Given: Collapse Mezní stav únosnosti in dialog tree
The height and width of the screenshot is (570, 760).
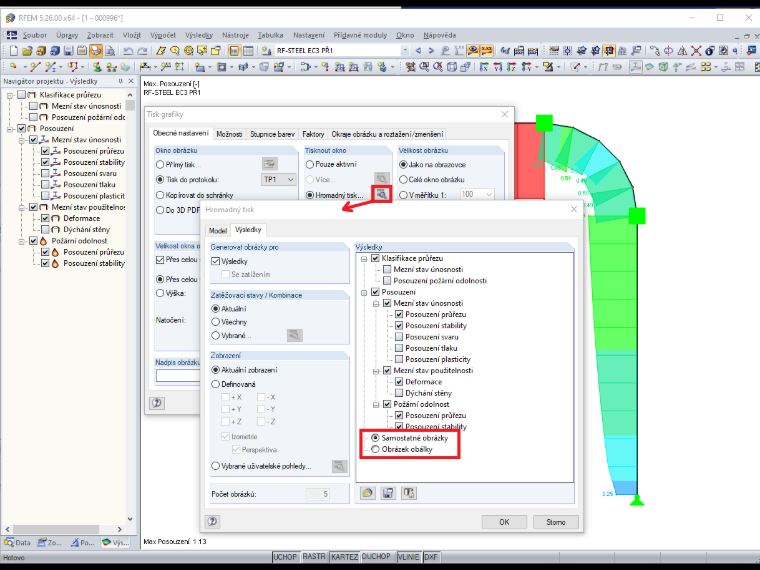Looking at the screenshot, I should point(376,303).
